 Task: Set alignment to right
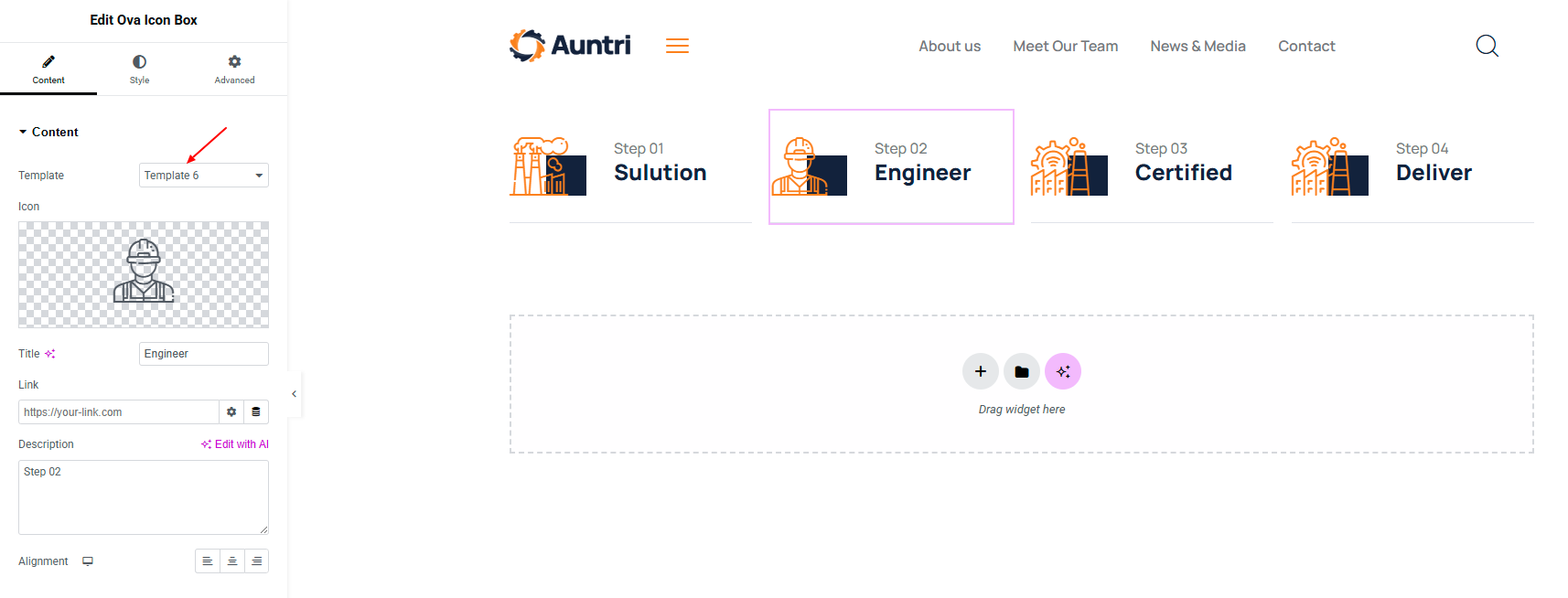coord(257,561)
